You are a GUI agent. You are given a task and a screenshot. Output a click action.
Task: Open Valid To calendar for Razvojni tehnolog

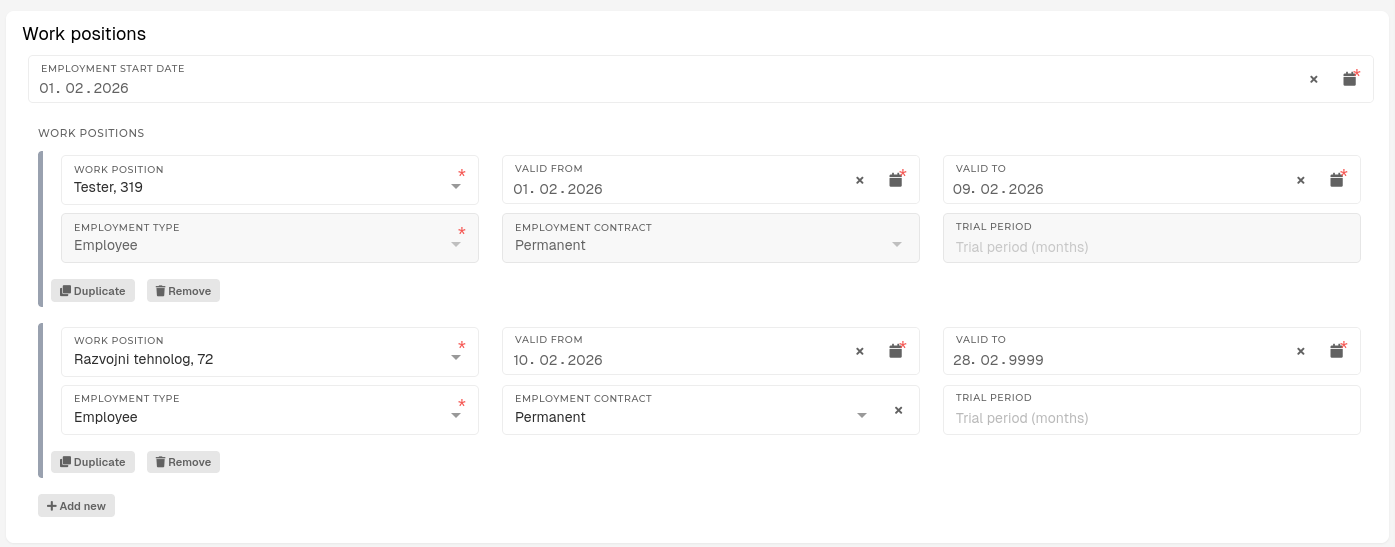point(1337,351)
